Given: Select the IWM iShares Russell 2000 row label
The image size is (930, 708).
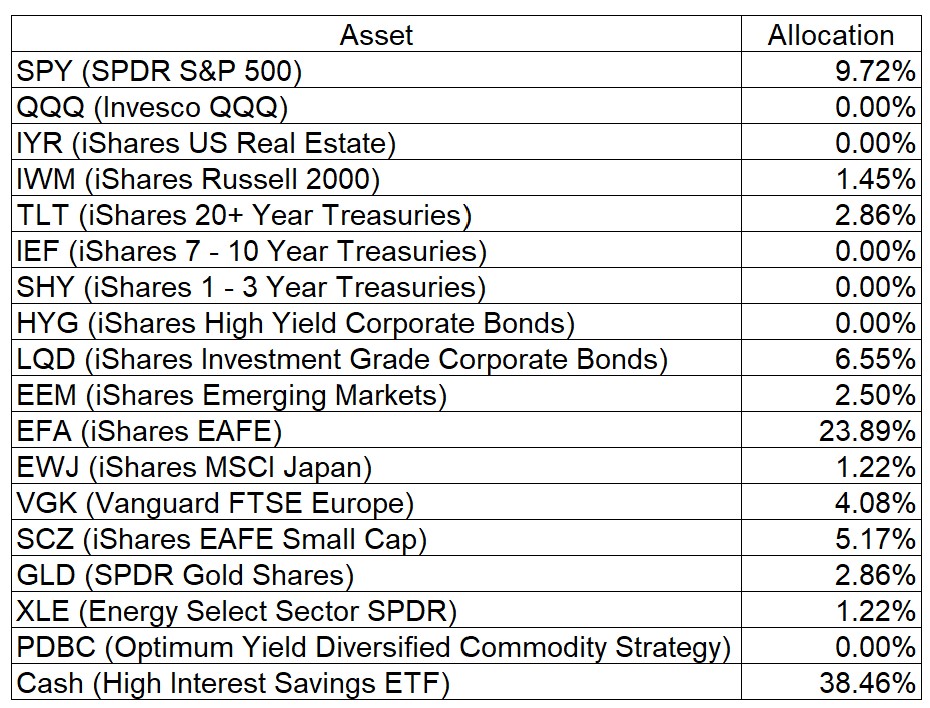Looking at the screenshot, I should pyautogui.click(x=198, y=179).
